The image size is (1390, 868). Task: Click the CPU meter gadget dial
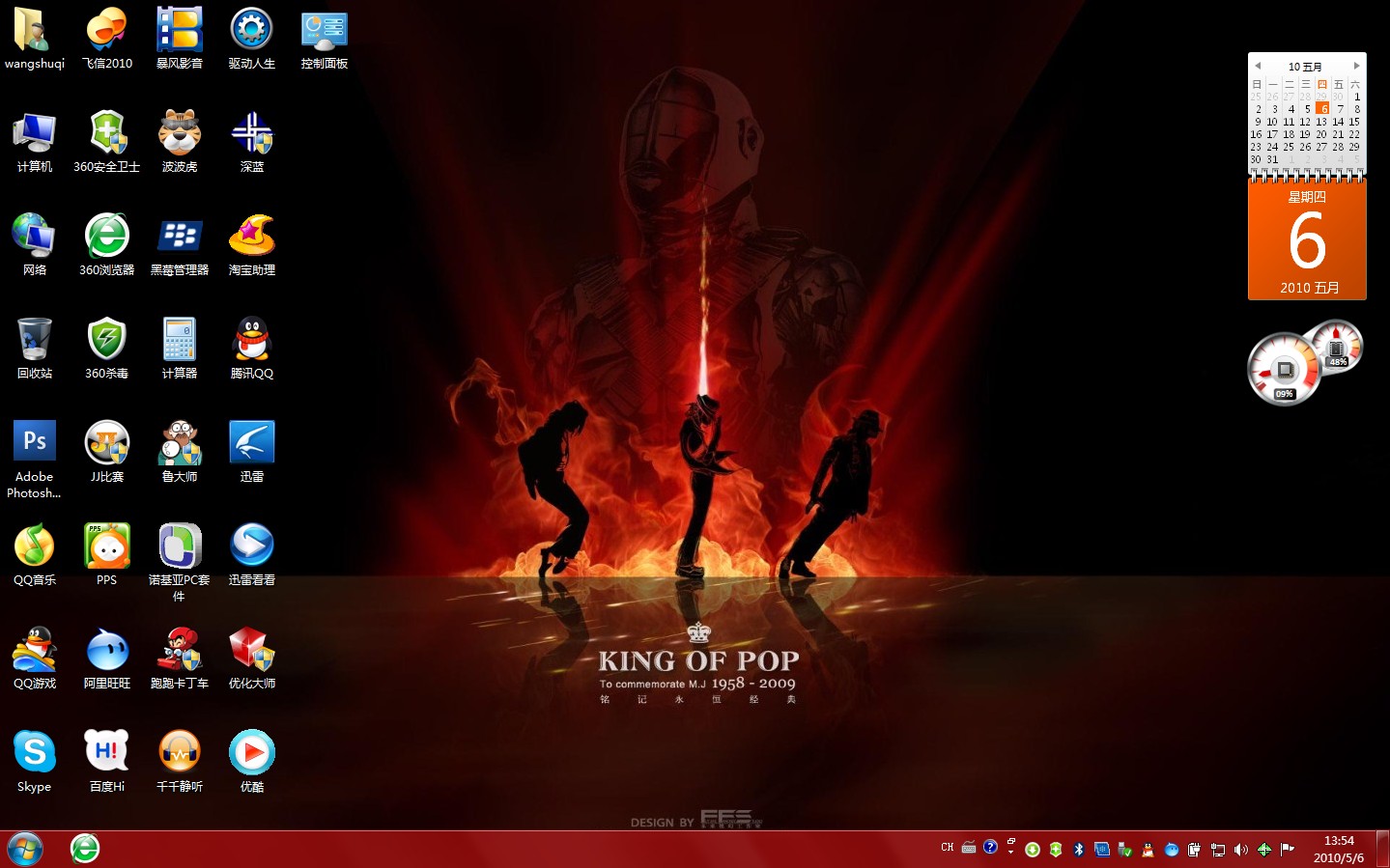pos(1284,369)
